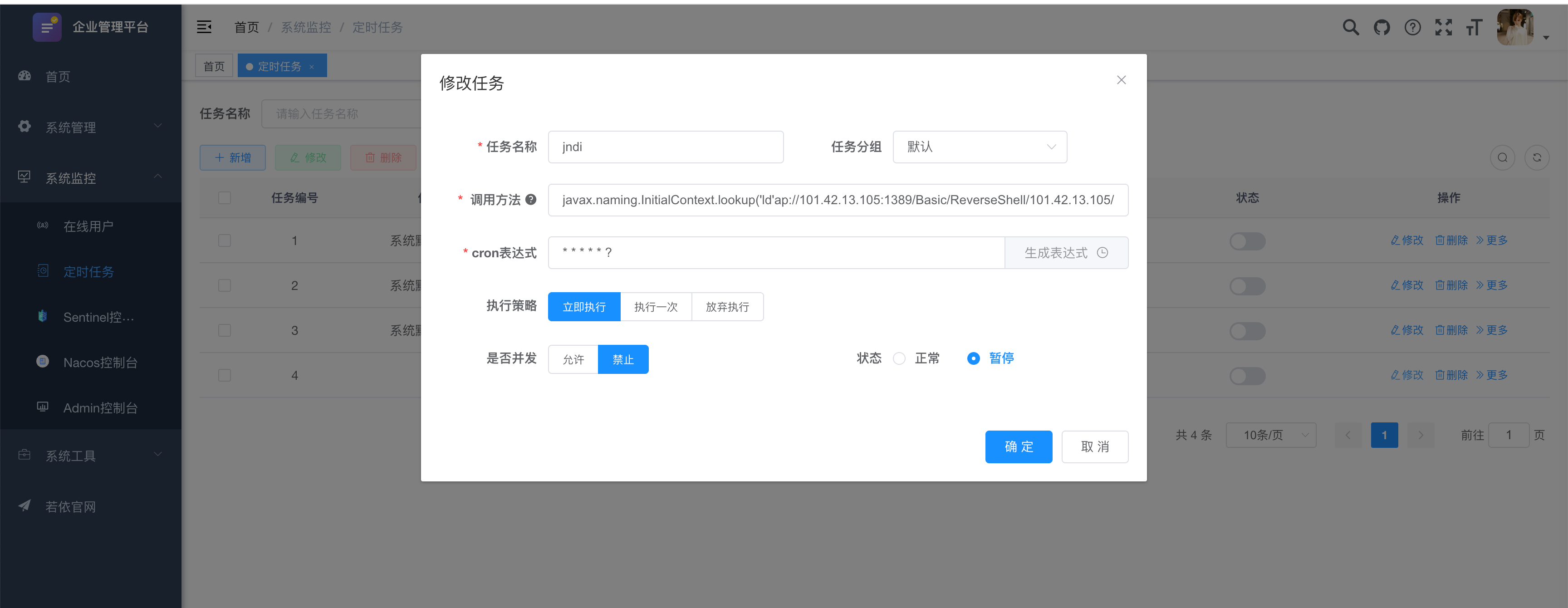The height and width of the screenshot is (608, 1568).
Task: Switch to the 首页 tab
Action: [214, 66]
